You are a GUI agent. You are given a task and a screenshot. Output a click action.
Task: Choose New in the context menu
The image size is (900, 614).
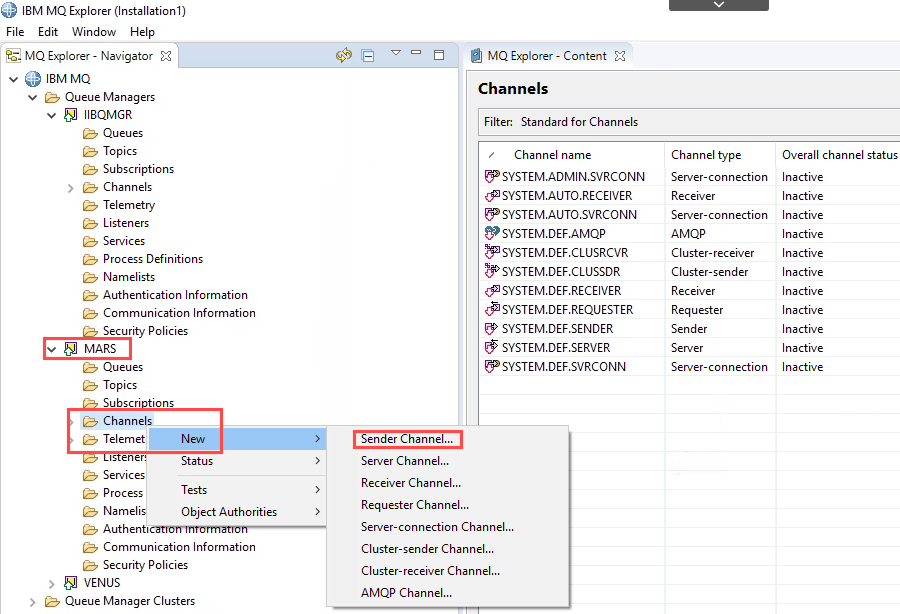[237, 439]
